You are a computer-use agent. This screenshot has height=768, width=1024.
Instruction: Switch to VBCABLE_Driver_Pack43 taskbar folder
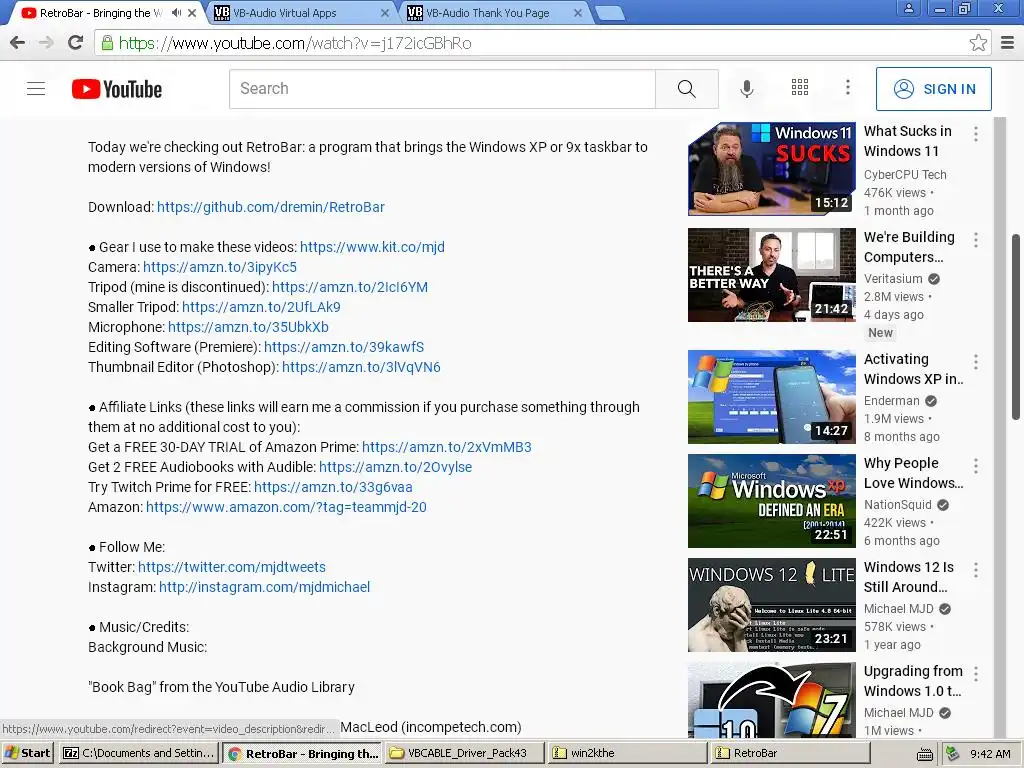click(464, 753)
